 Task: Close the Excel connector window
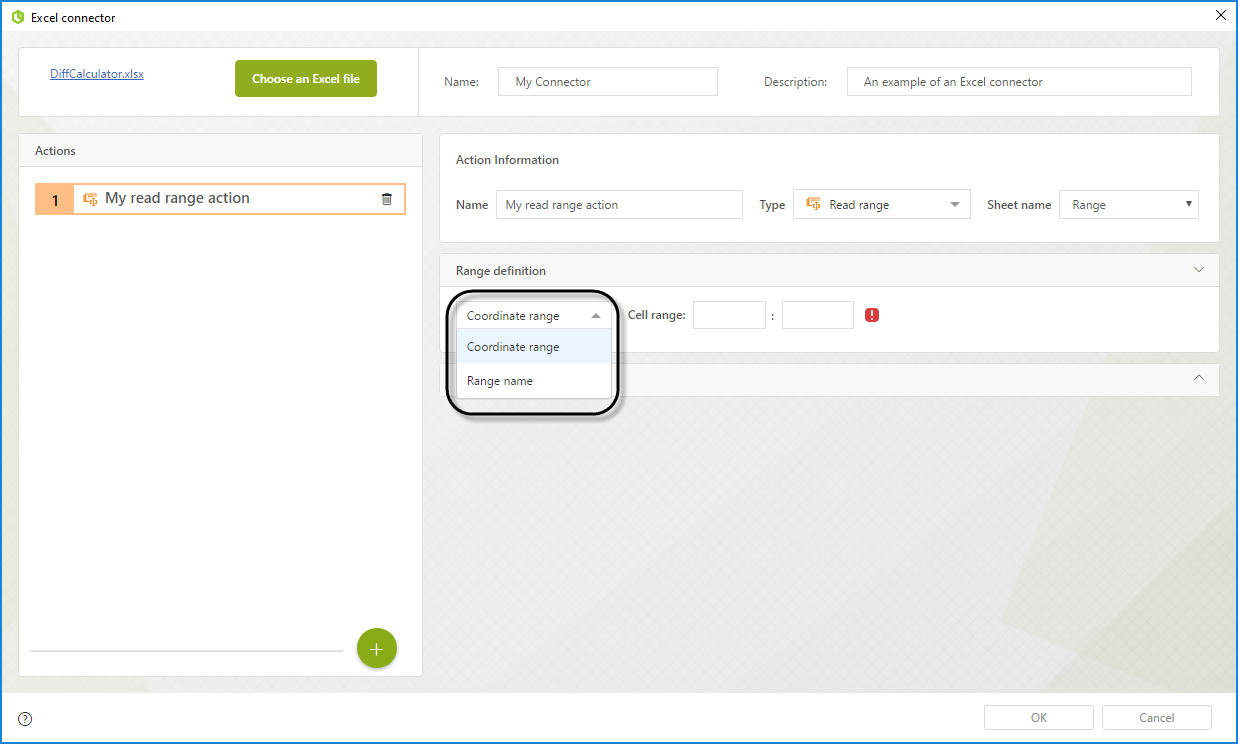point(1220,15)
